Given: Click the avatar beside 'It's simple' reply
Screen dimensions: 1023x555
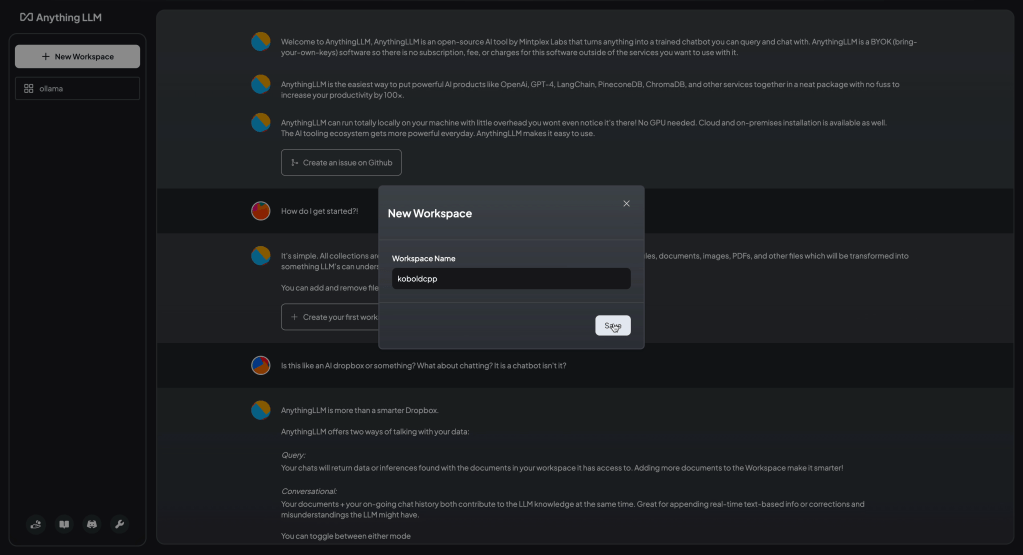Looking at the screenshot, I should pyautogui.click(x=261, y=256).
